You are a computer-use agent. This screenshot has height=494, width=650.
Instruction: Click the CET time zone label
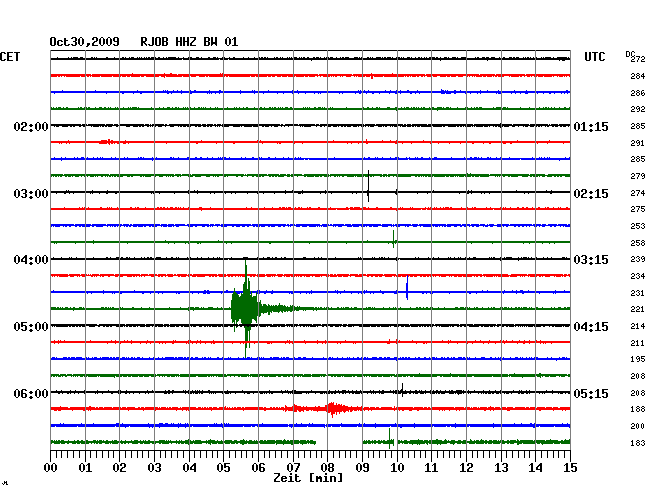[x=10, y=57]
